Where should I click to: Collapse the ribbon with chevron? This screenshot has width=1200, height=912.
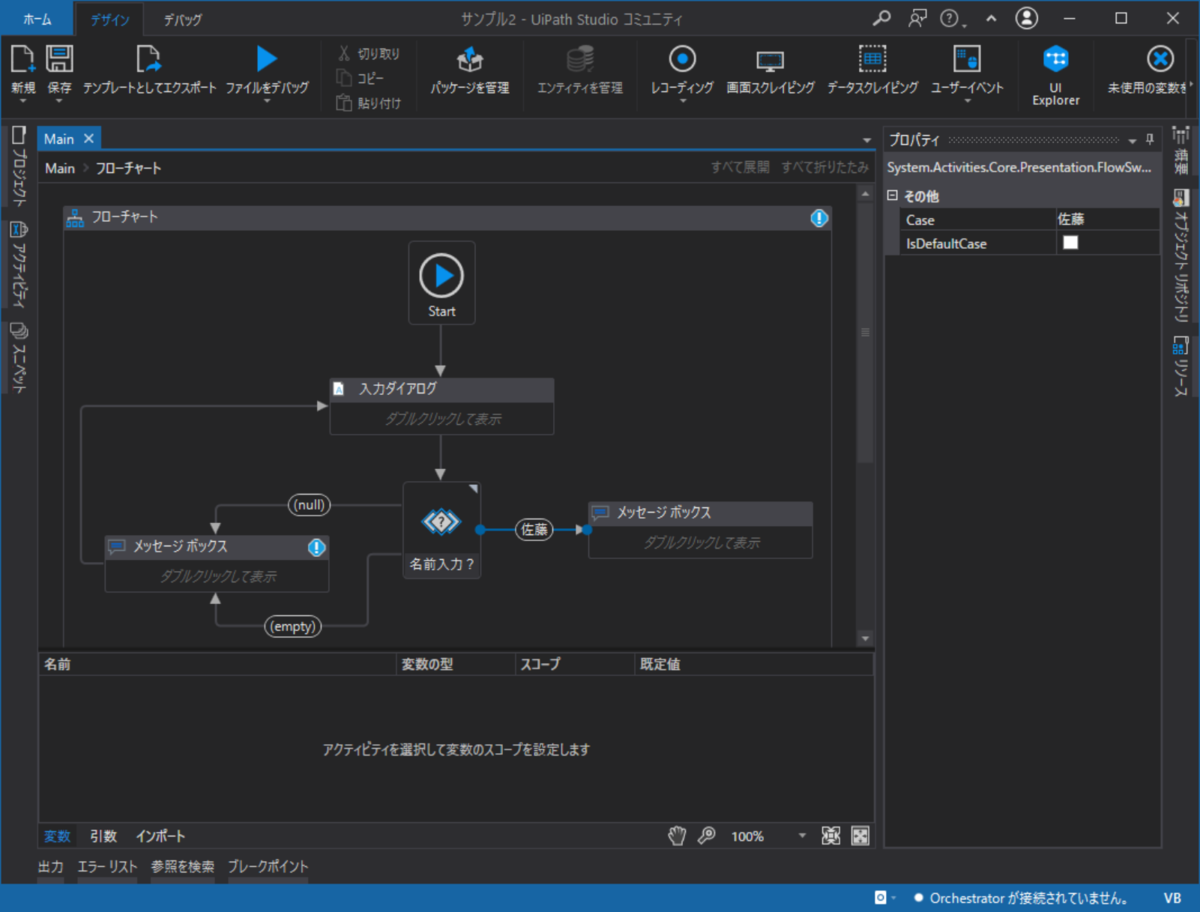[991, 18]
